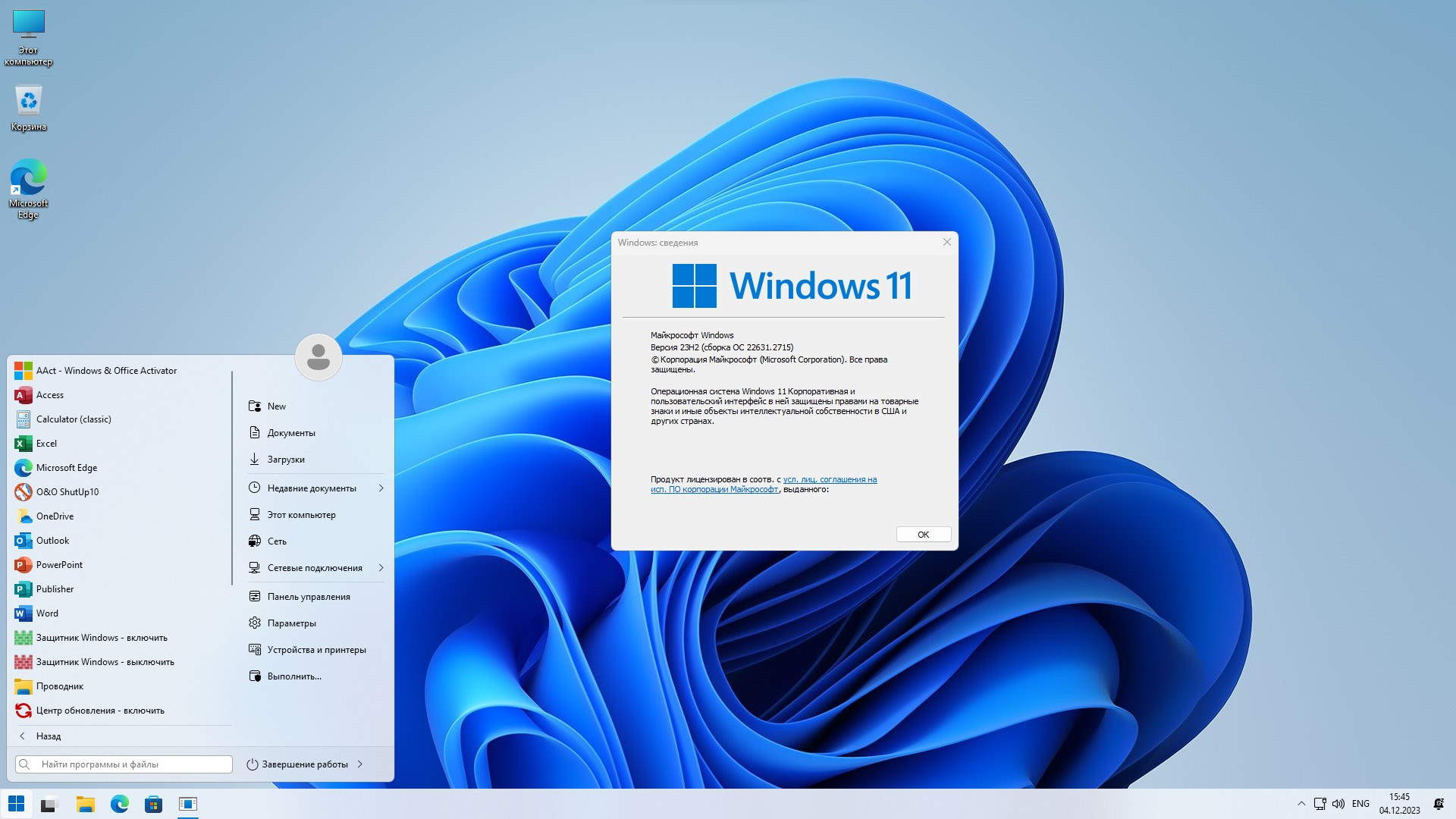Open Microsoft Store from taskbar
Screen dimensions: 1456x819
(x=153, y=804)
